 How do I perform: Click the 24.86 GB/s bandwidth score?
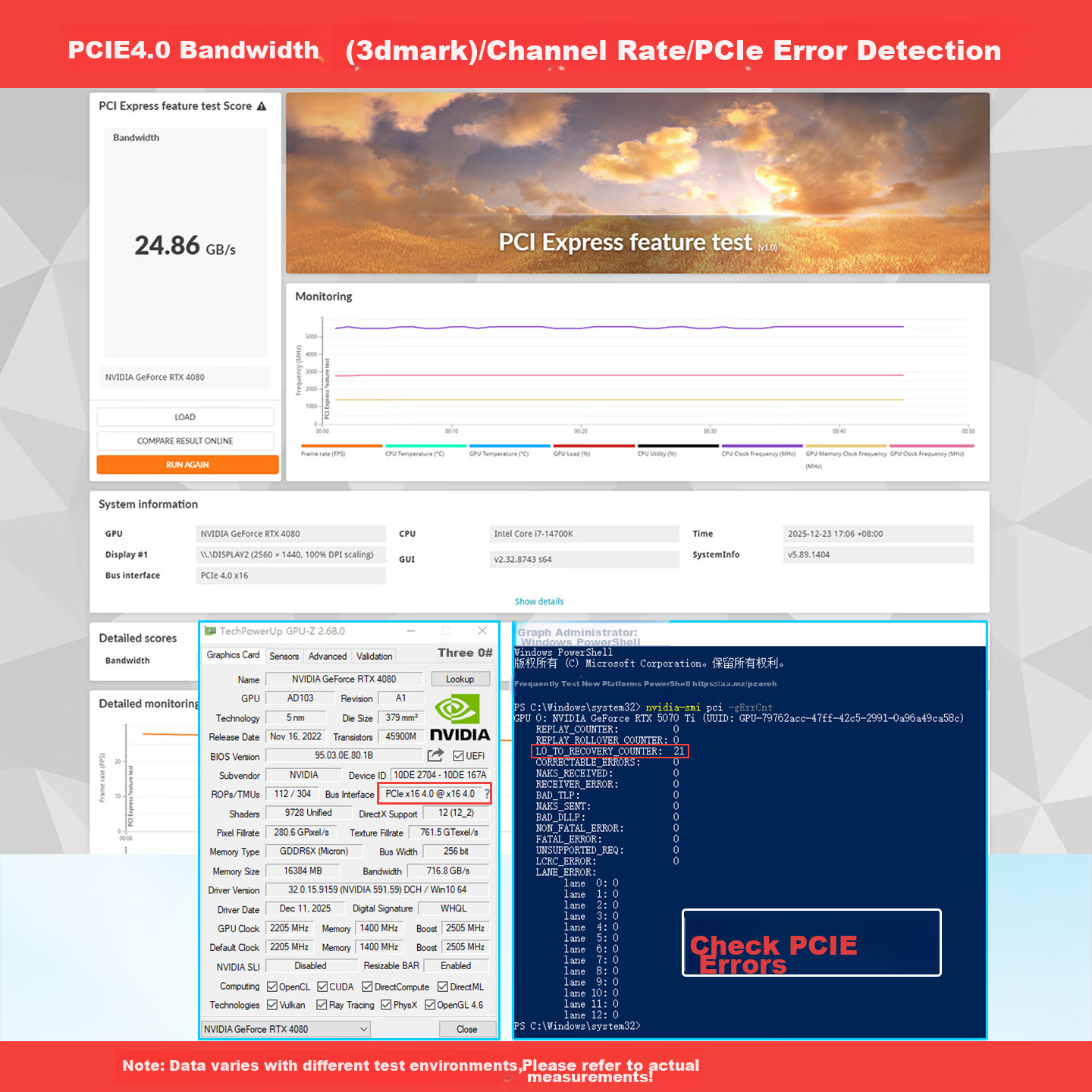click(x=185, y=246)
